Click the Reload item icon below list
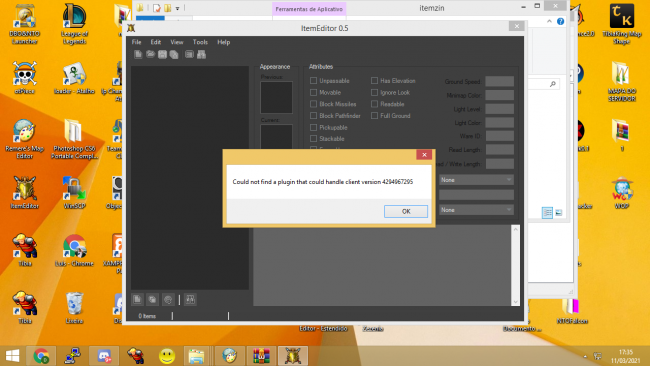Screen dimensions: 650x366 (x=168, y=299)
